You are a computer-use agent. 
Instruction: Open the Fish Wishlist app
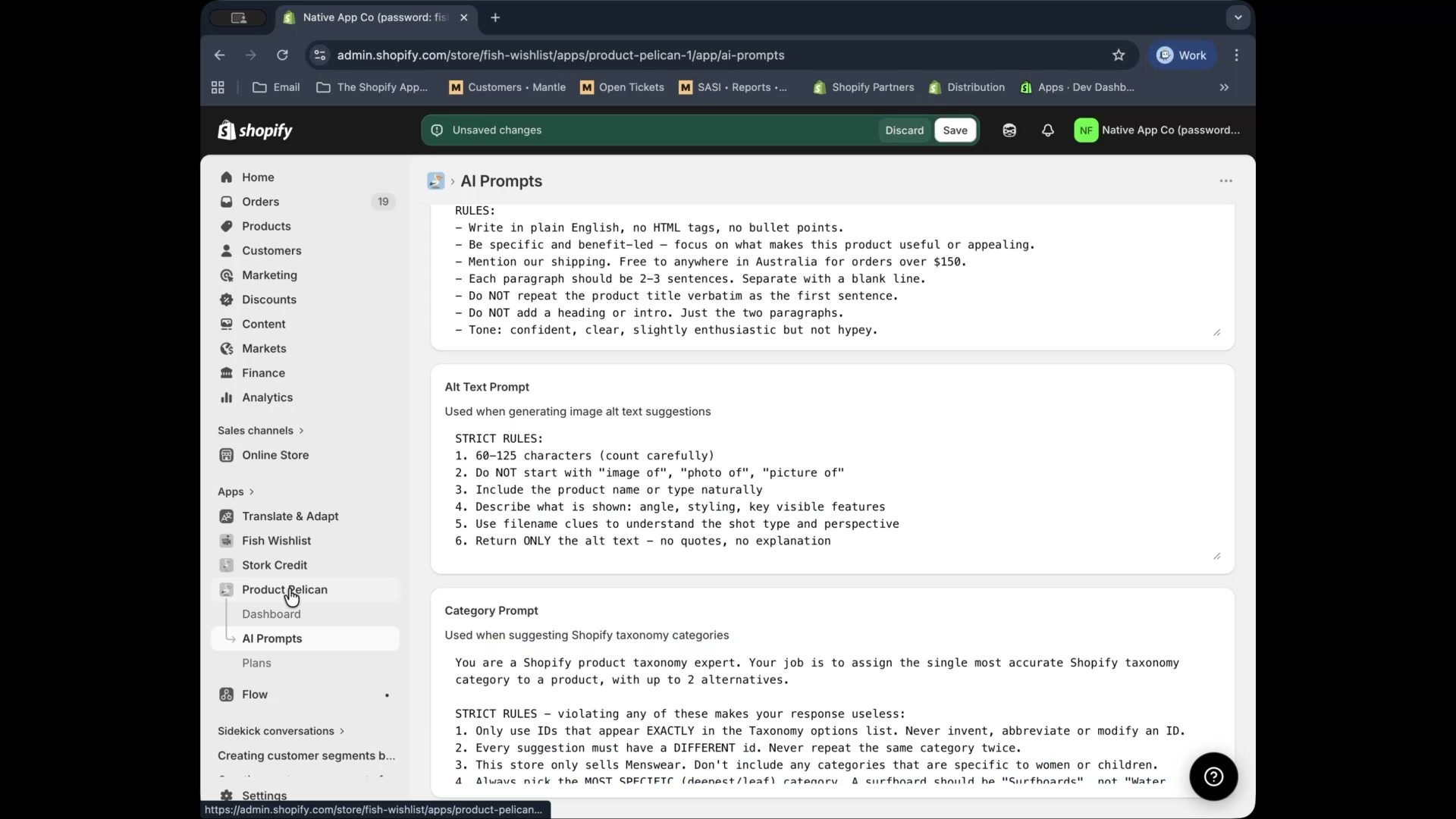[276, 540]
